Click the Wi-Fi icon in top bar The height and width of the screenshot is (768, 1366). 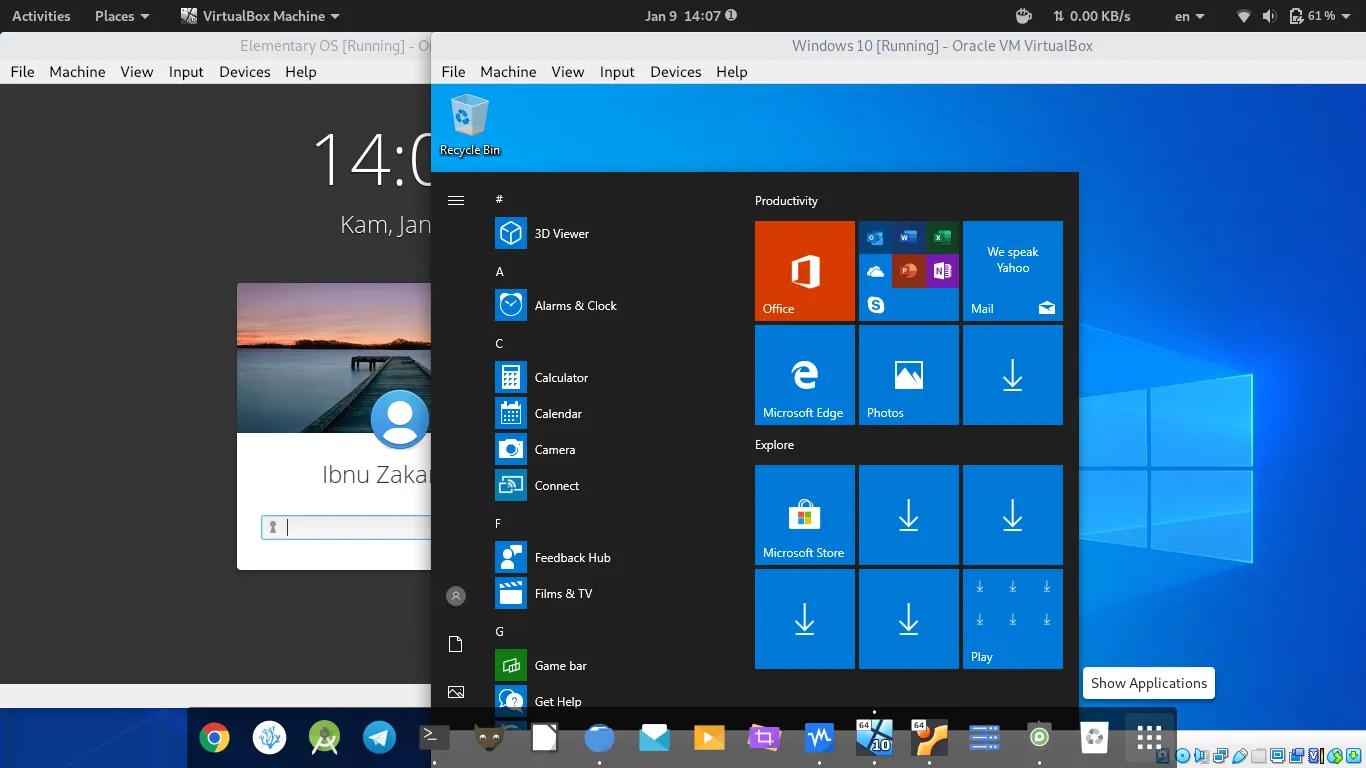coord(1244,16)
